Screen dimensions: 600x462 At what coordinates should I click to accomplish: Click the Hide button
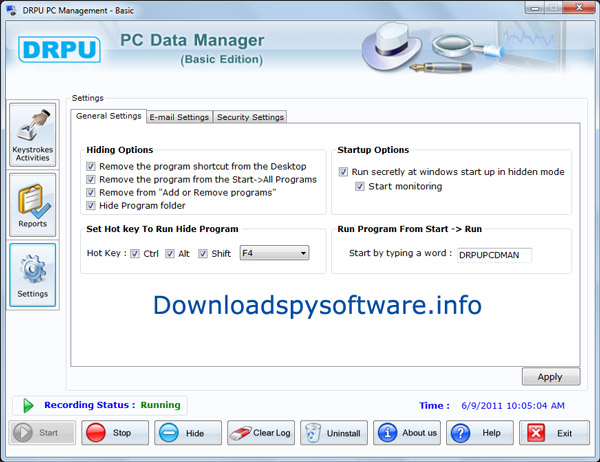pyautogui.click(x=188, y=433)
